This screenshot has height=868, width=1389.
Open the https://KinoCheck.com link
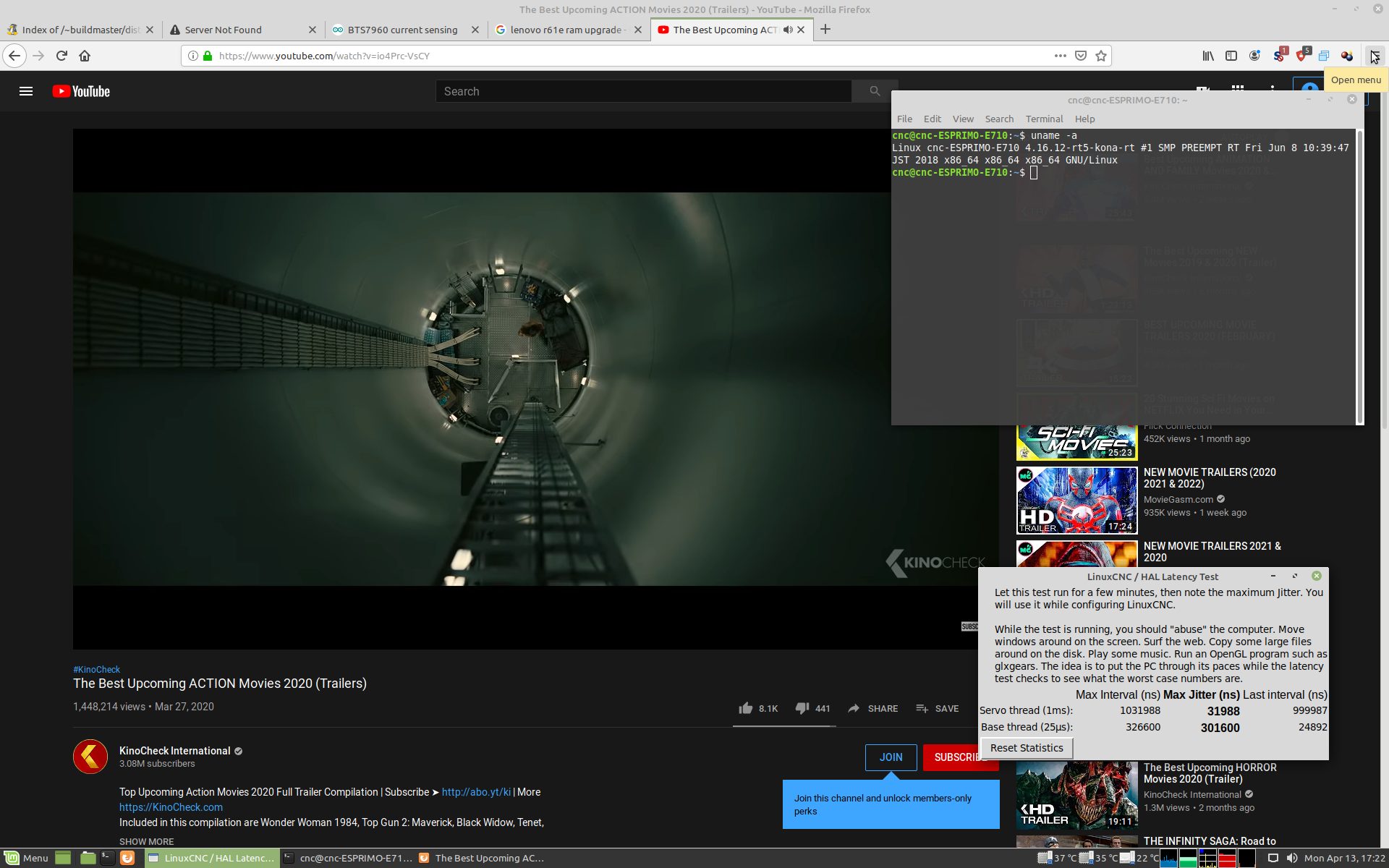(x=171, y=807)
